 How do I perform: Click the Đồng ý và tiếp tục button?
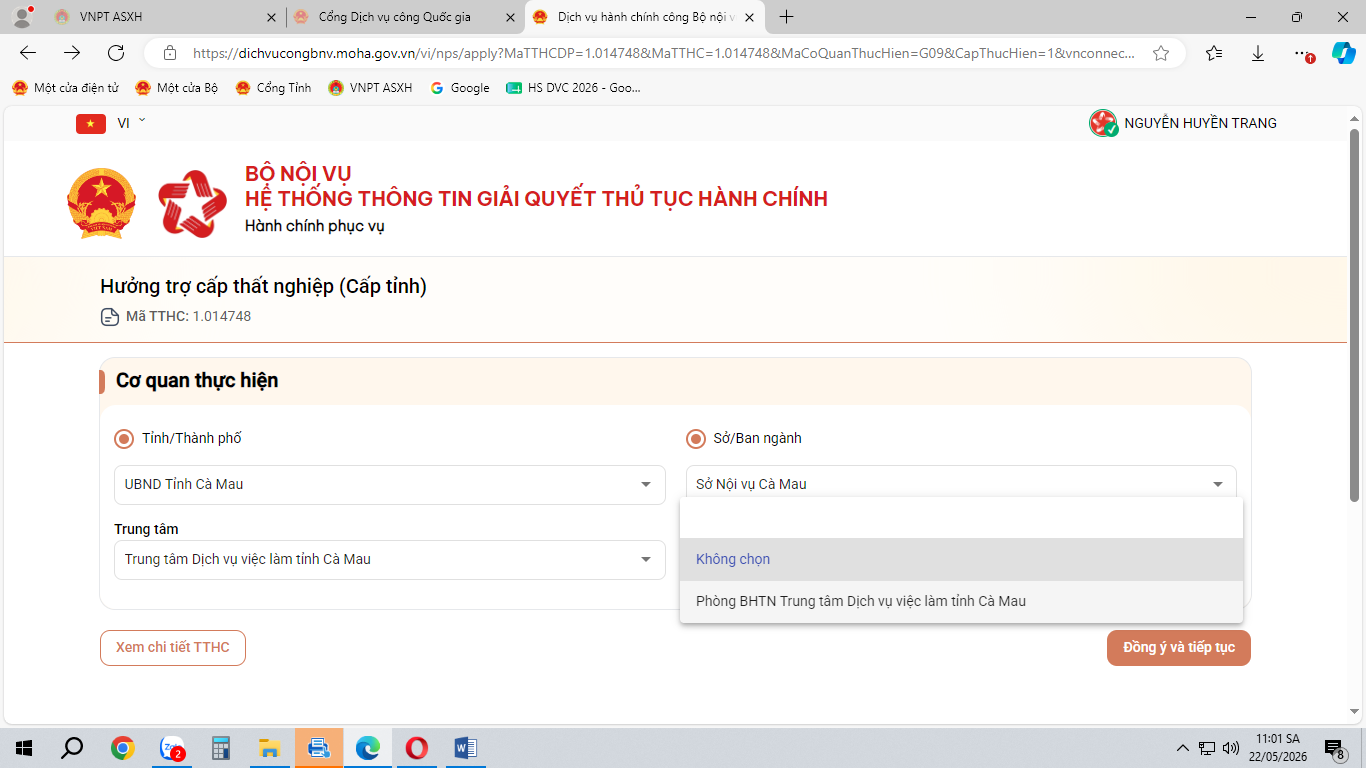[x=1179, y=648]
